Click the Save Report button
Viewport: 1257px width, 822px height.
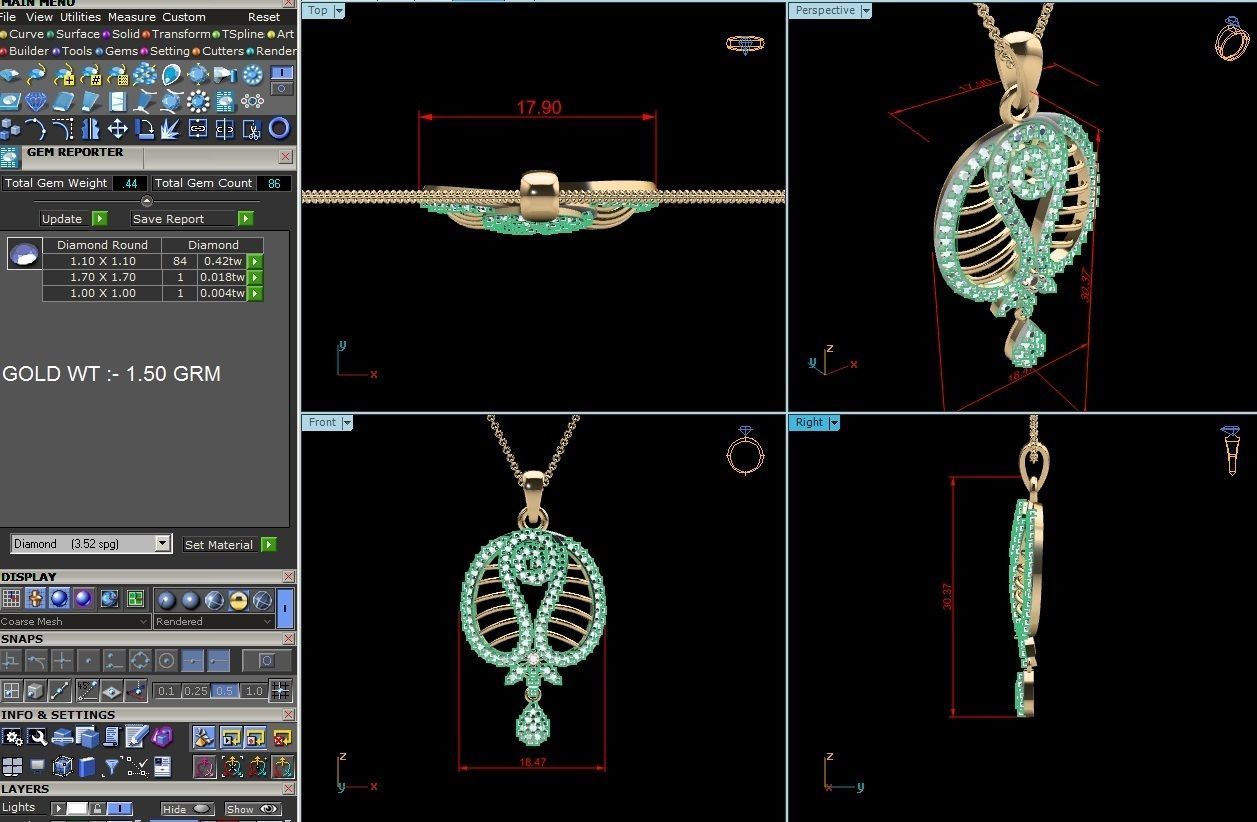click(192, 218)
